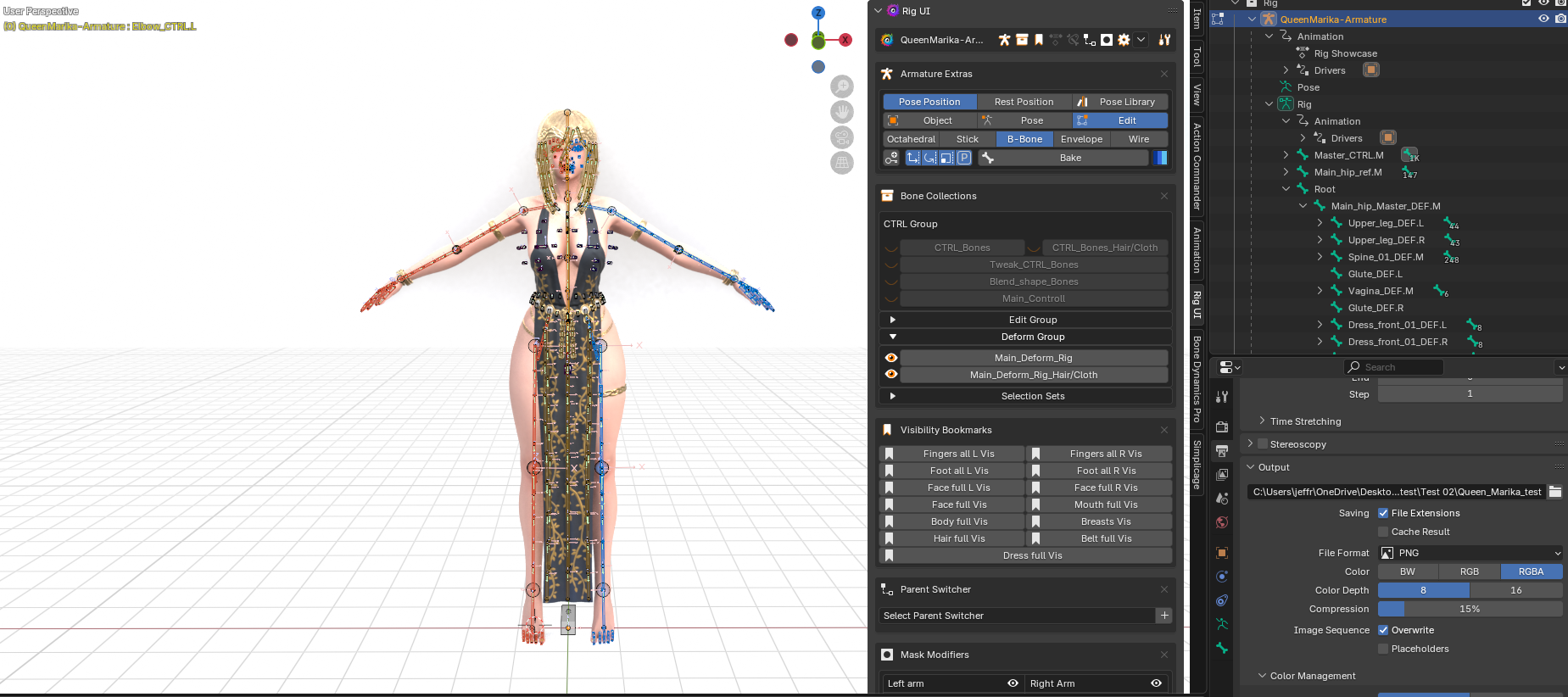The image size is (1568, 697).
Task: Uncheck the Overwrite checkbox
Action: 1383,630
